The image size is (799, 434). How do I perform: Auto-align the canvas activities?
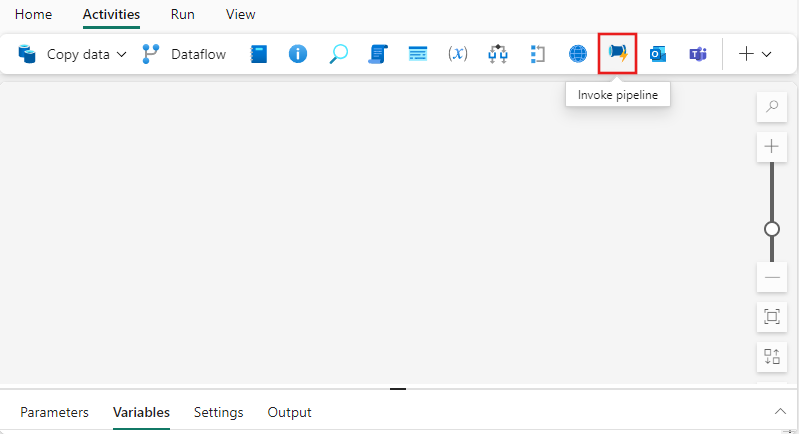click(x=772, y=356)
